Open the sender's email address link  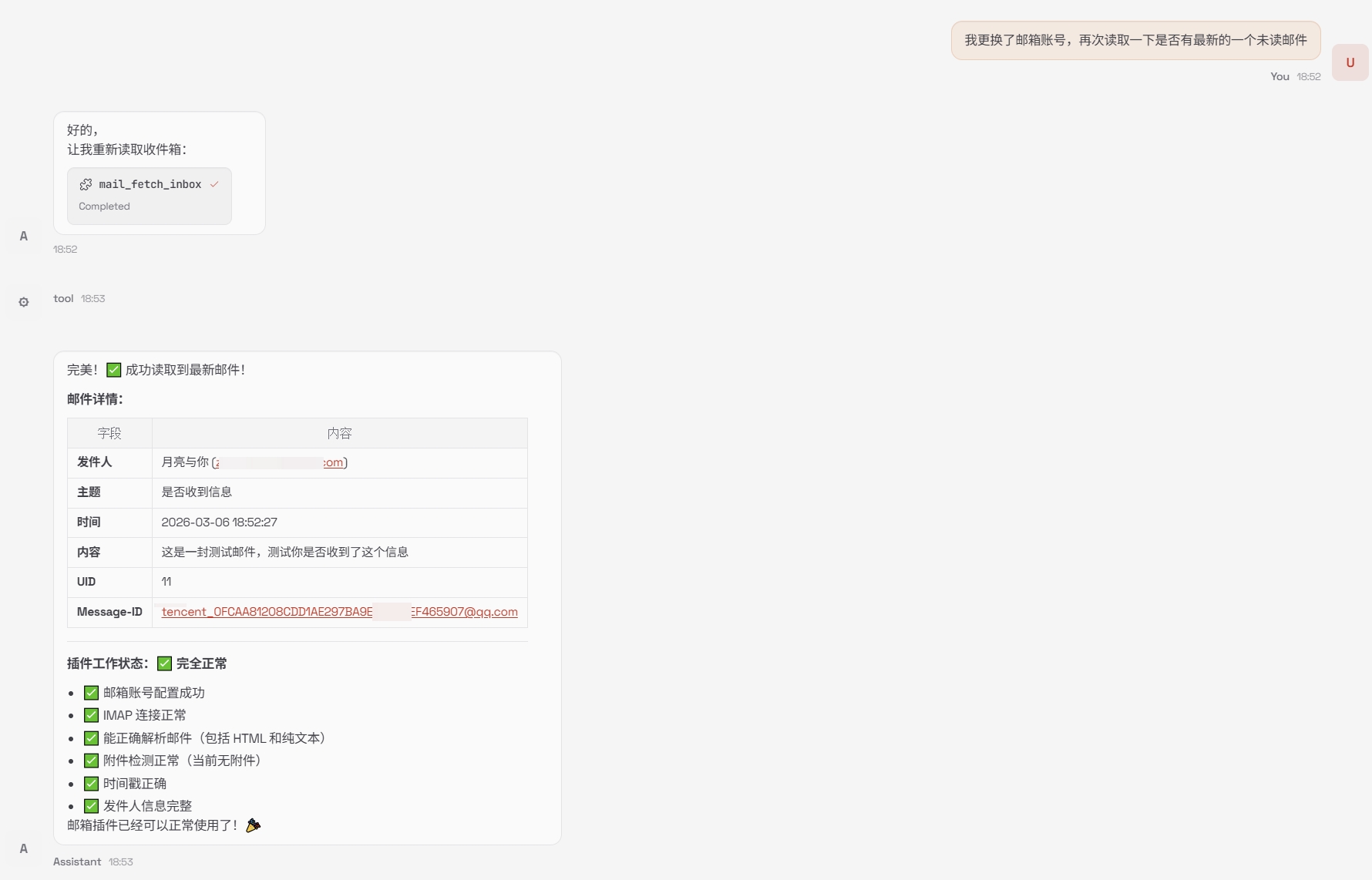click(x=333, y=462)
